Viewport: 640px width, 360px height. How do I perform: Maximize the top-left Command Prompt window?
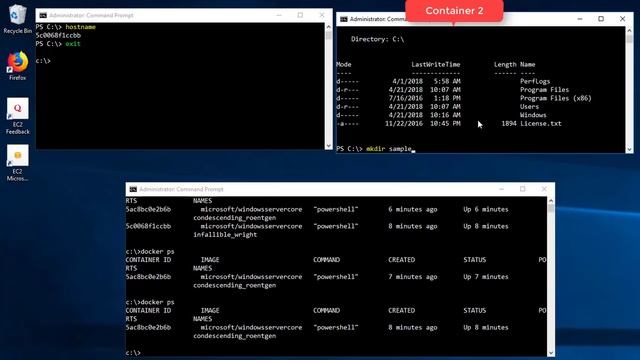pos(300,16)
